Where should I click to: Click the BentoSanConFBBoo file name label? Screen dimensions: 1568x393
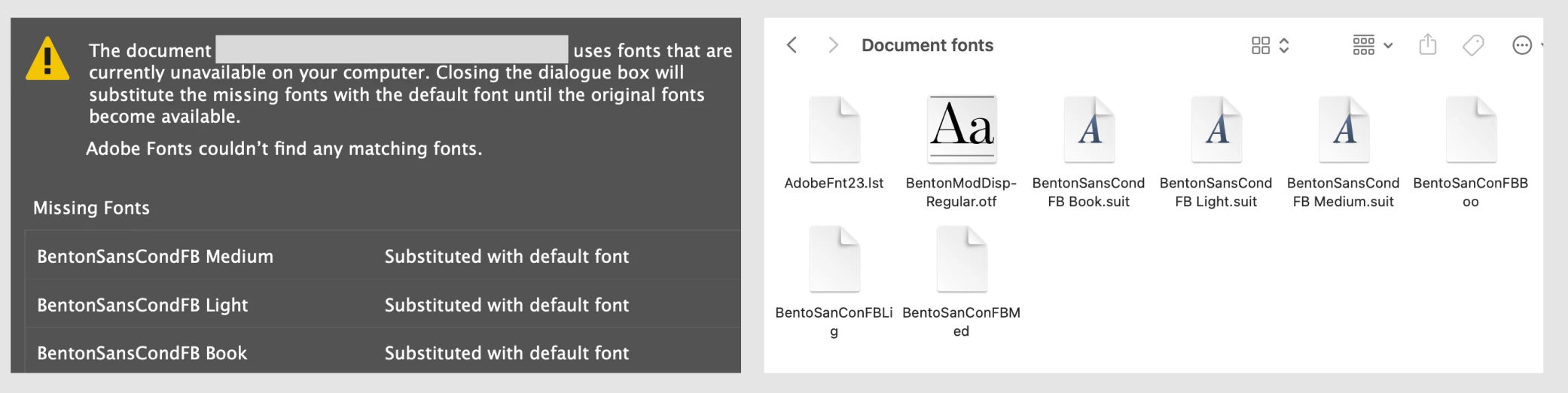pos(1470,192)
